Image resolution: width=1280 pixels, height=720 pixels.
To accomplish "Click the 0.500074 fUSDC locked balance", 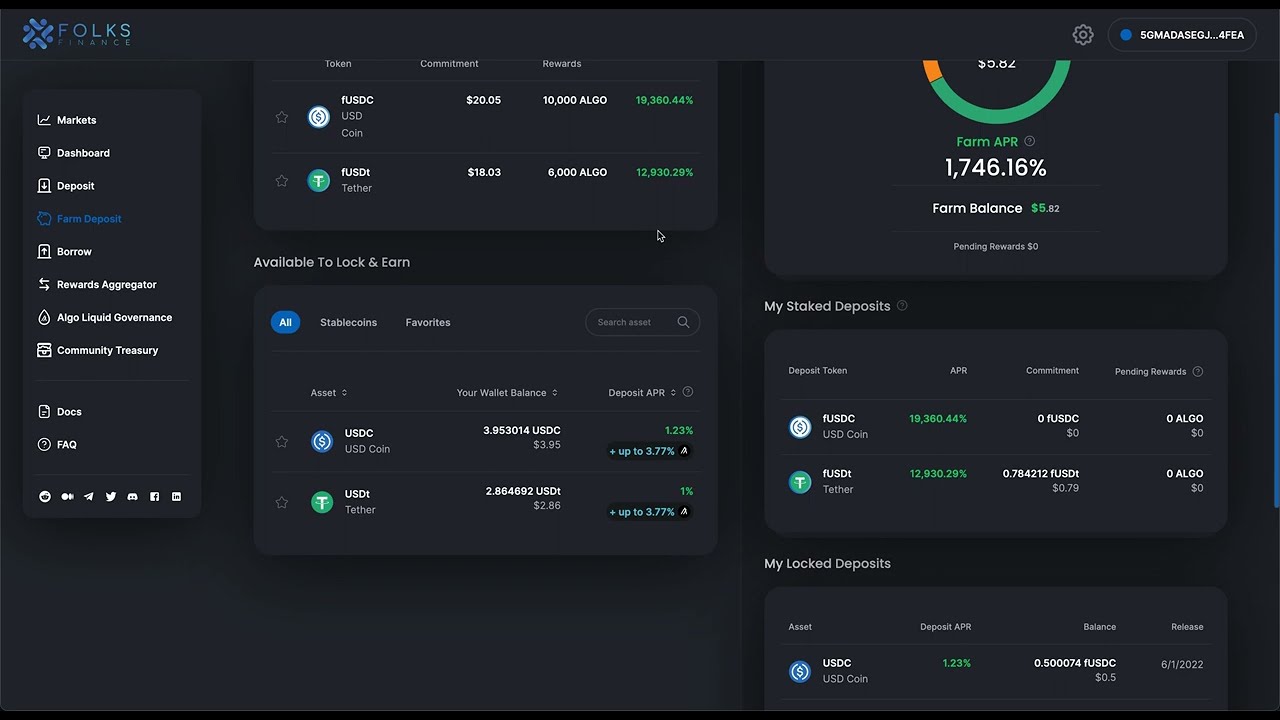I will (1075, 663).
